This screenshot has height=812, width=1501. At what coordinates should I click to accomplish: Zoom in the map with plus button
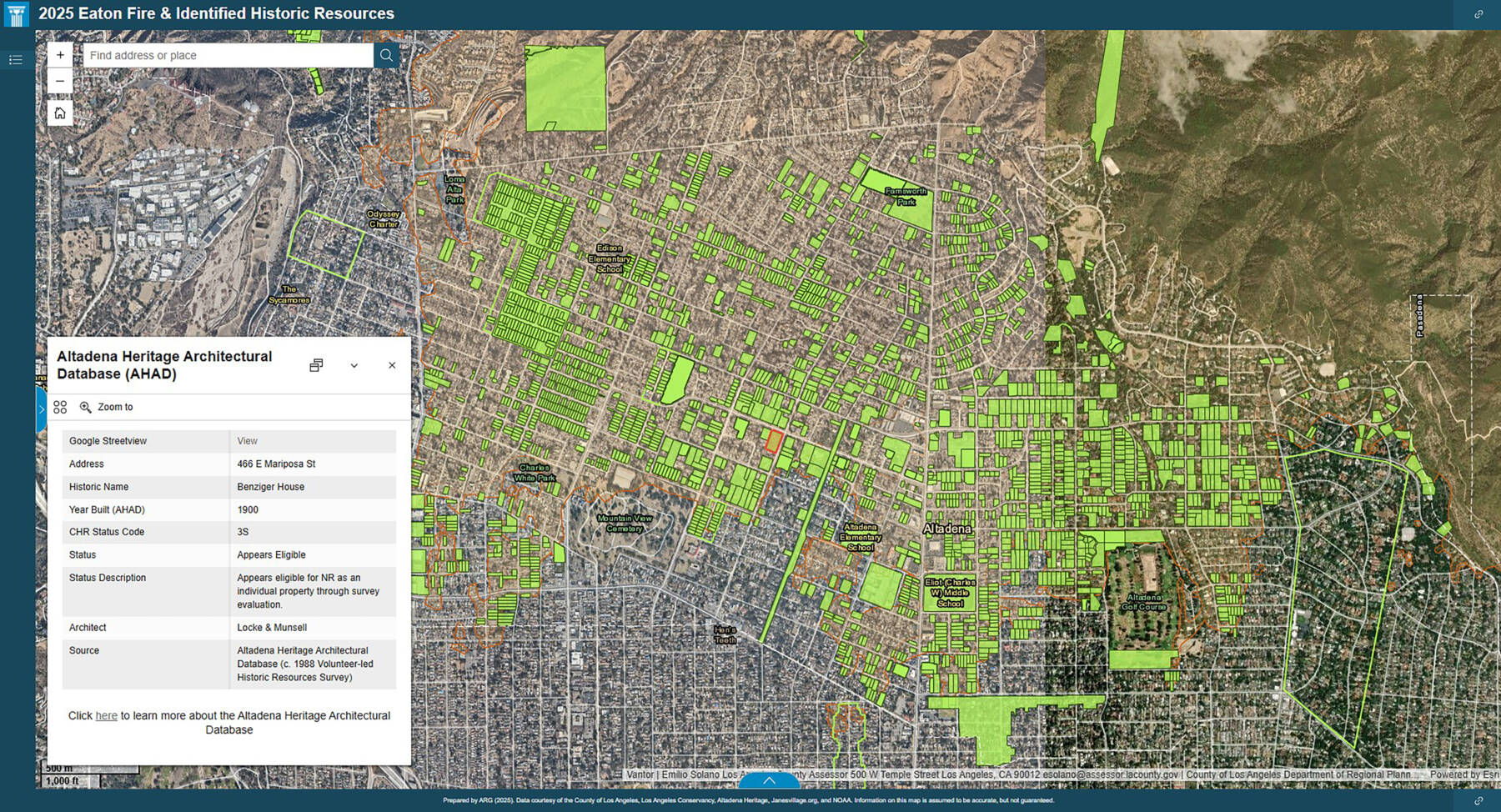point(60,55)
